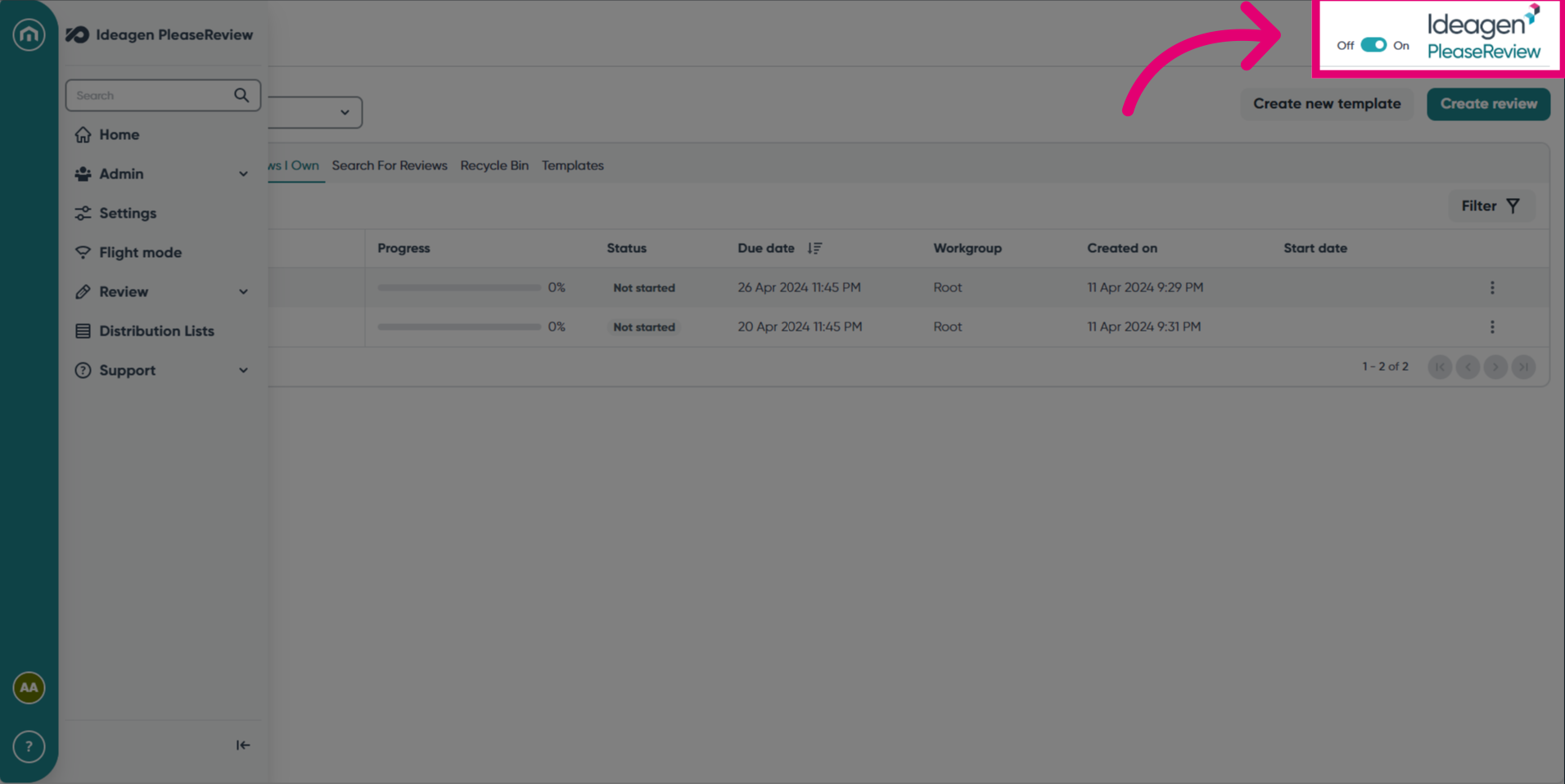Click created date 11 Apr 2024 9:31 PM
Screen dimensions: 1565x784
pyautogui.click(x=1143, y=327)
